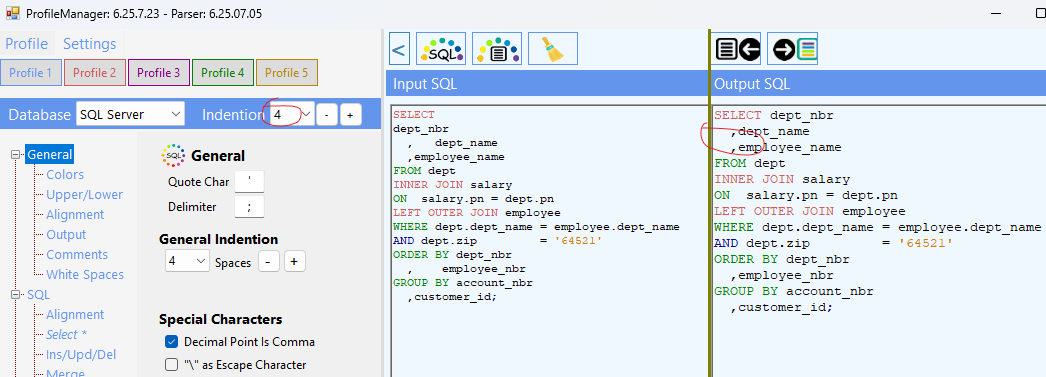
Task: Select Upper/Lower tree item
Action: (85, 195)
